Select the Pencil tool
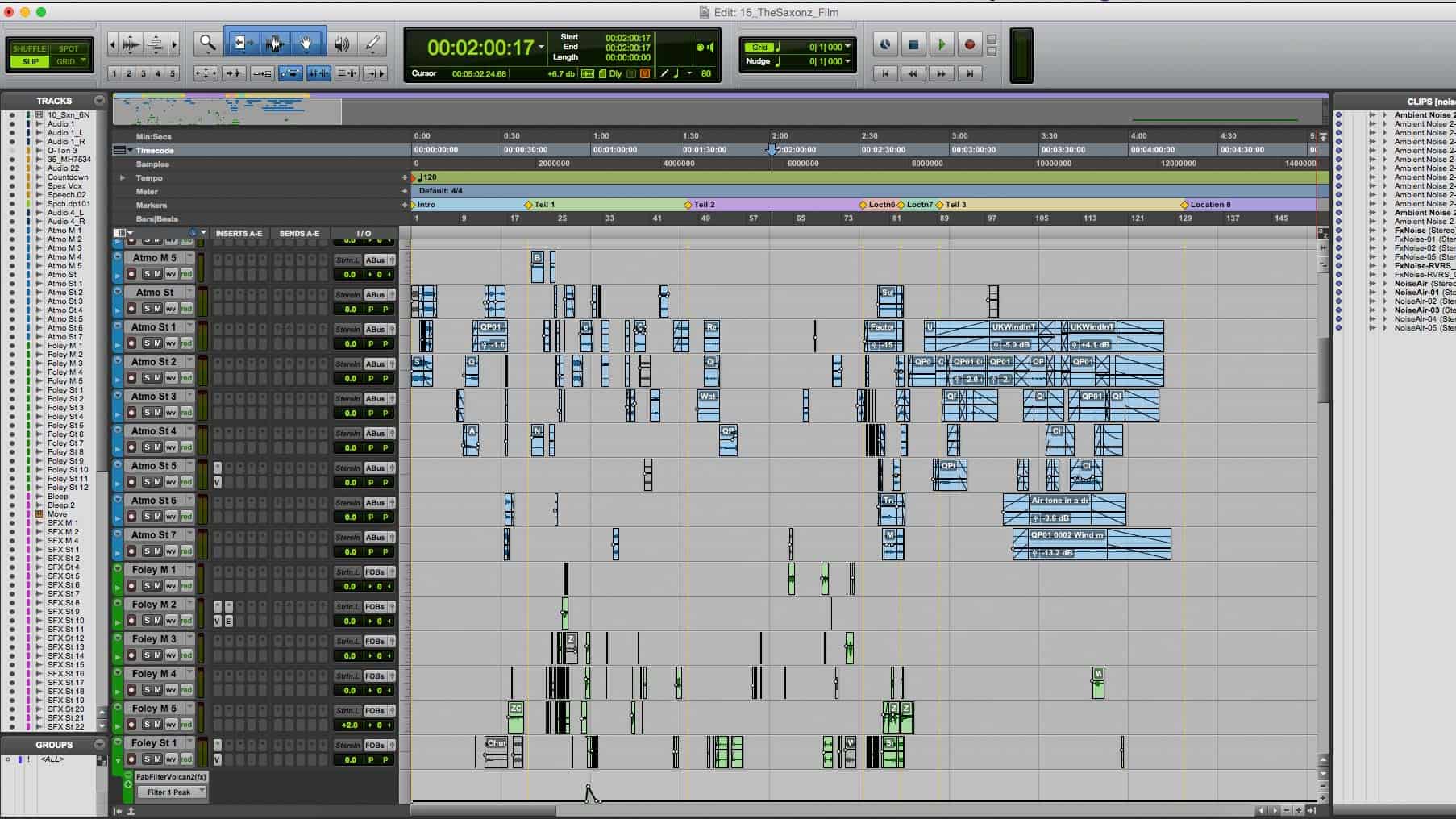 (372, 44)
